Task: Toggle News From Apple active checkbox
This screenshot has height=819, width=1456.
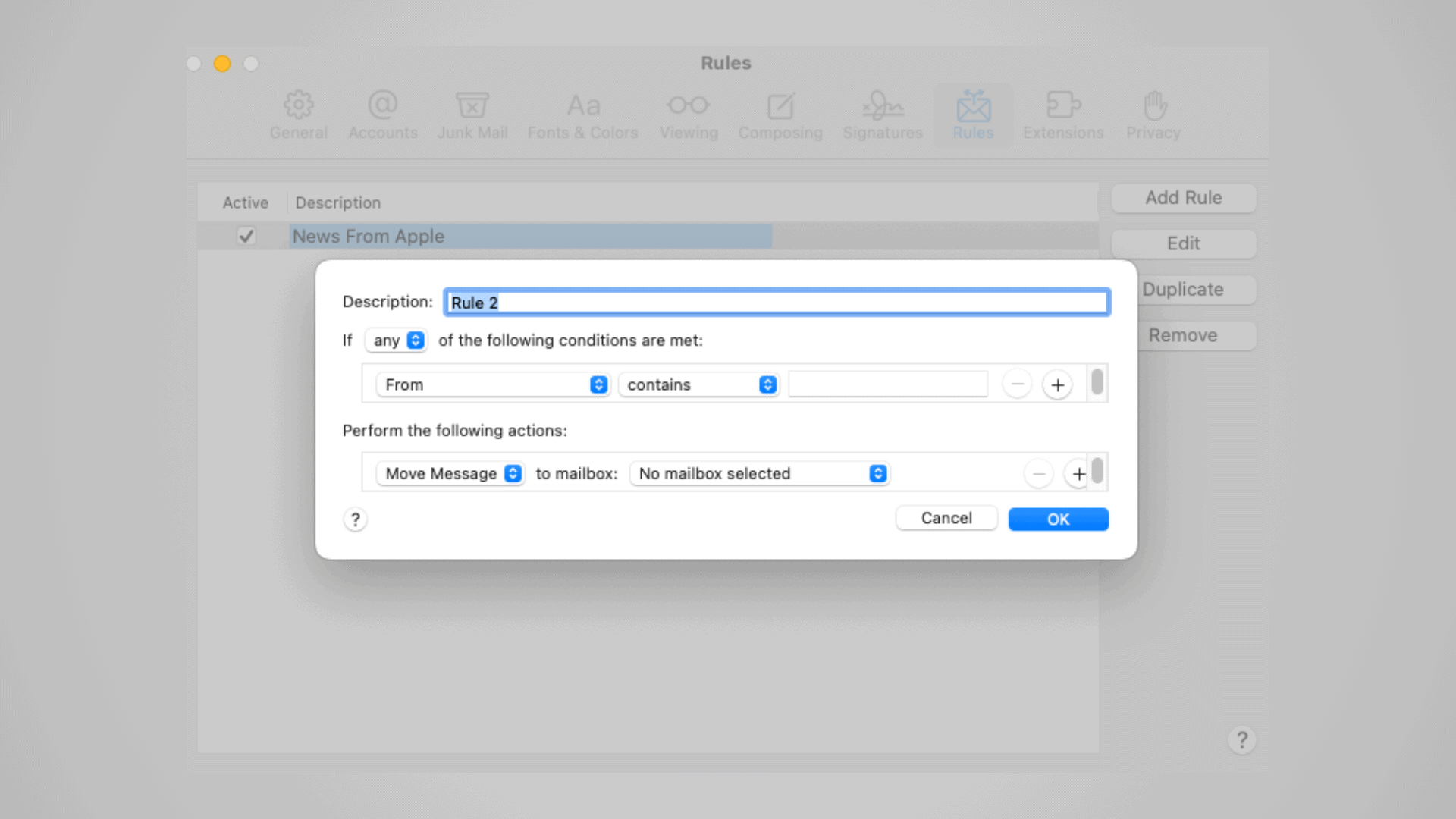Action: (246, 236)
